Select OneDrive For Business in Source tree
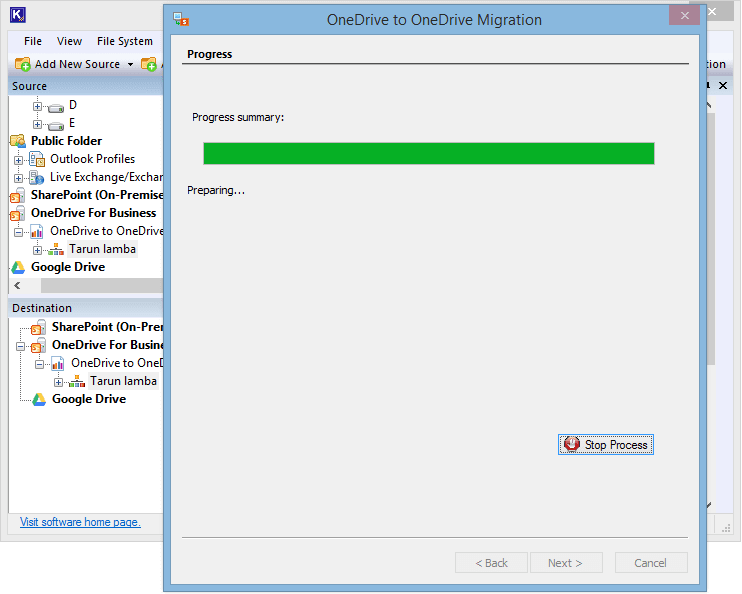The height and width of the screenshot is (594, 742). [93, 213]
